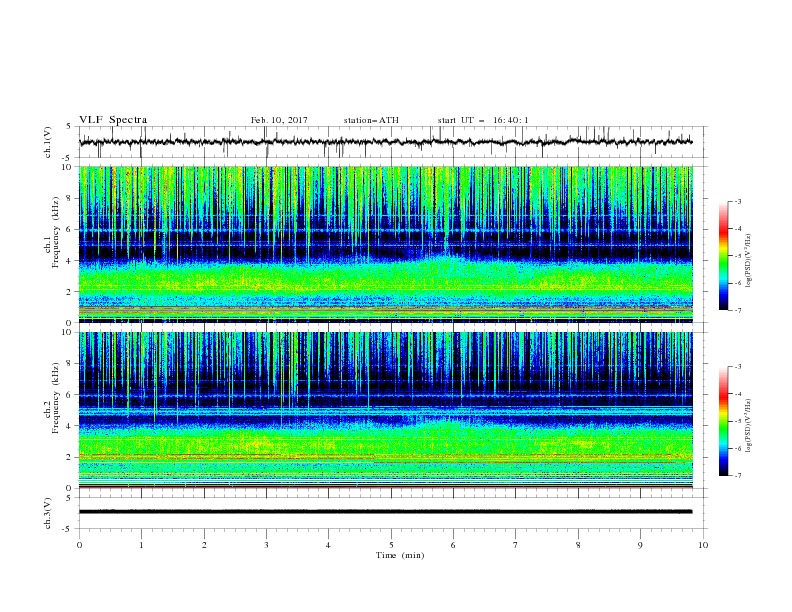
Task: Select the 'station=ATH' label
Action: pos(371,120)
